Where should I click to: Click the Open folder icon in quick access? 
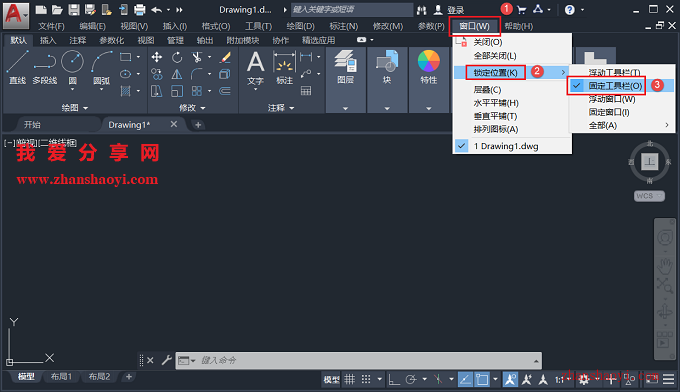pyautogui.click(x=57, y=10)
